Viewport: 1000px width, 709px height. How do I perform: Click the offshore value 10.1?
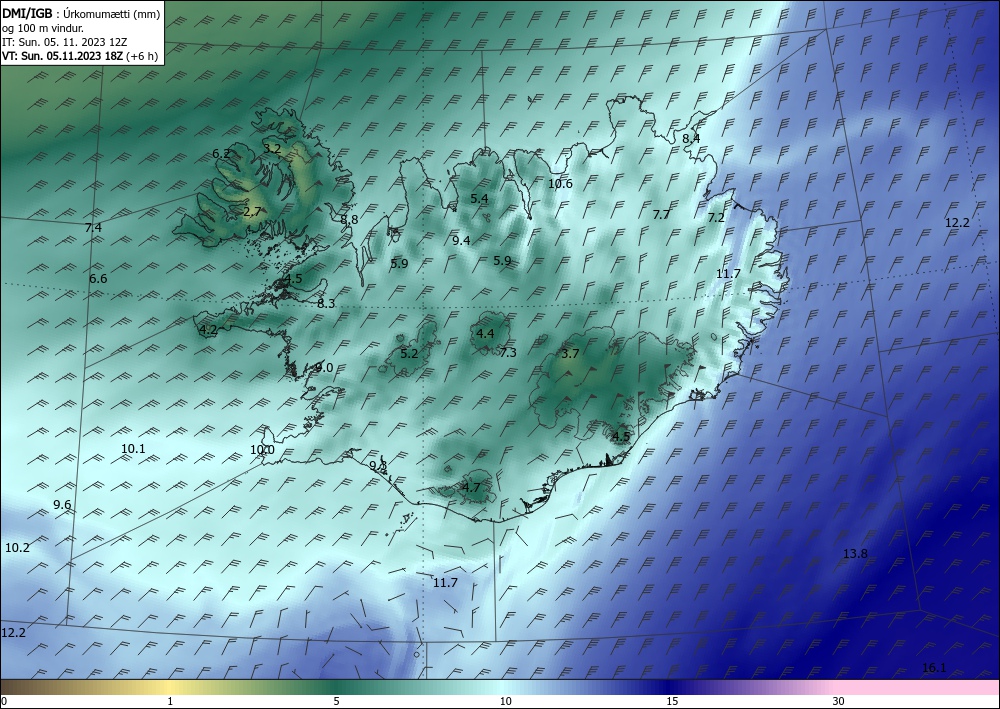click(x=133, y=449)
